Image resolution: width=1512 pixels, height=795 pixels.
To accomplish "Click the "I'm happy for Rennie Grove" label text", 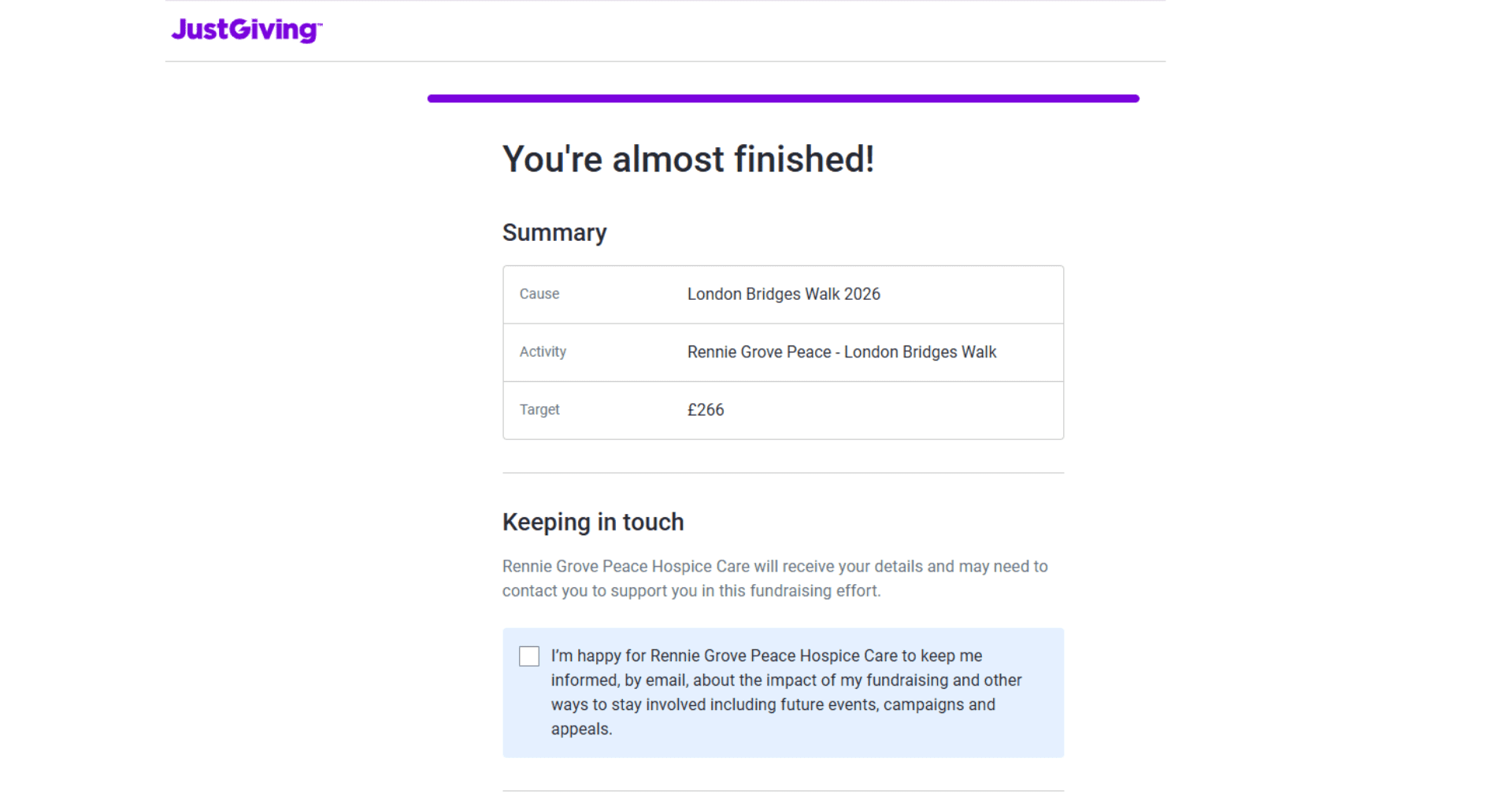I will [x=765, y=656].
